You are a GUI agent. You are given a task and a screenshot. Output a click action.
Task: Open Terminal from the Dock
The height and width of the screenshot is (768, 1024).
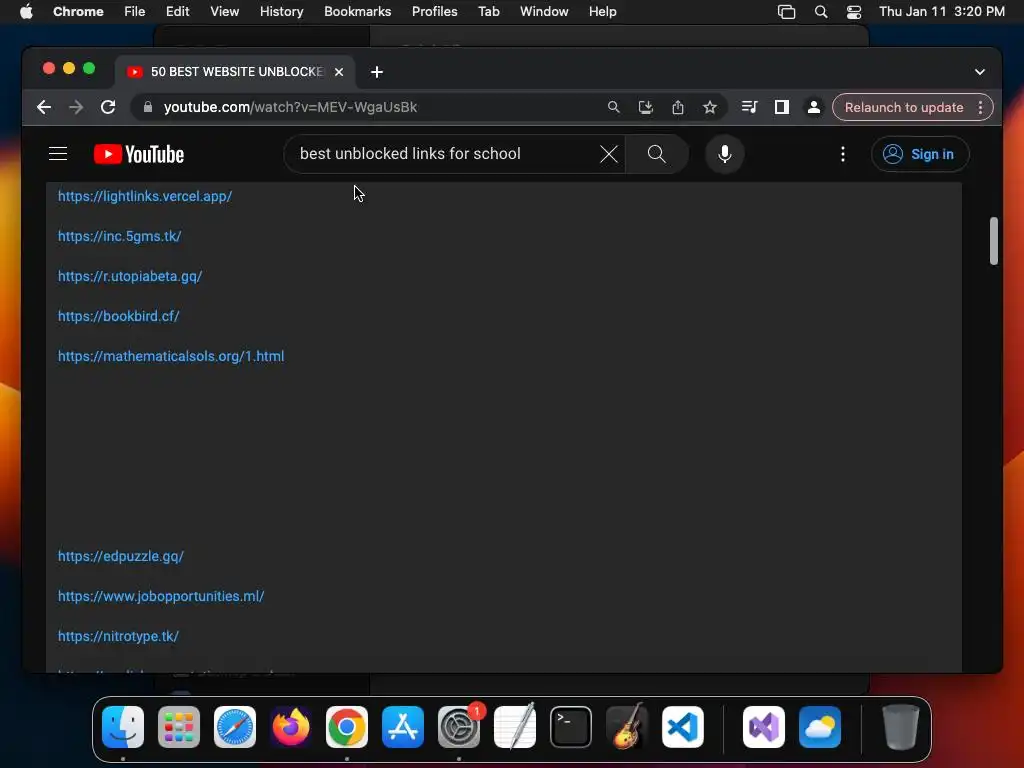[571, 726]
